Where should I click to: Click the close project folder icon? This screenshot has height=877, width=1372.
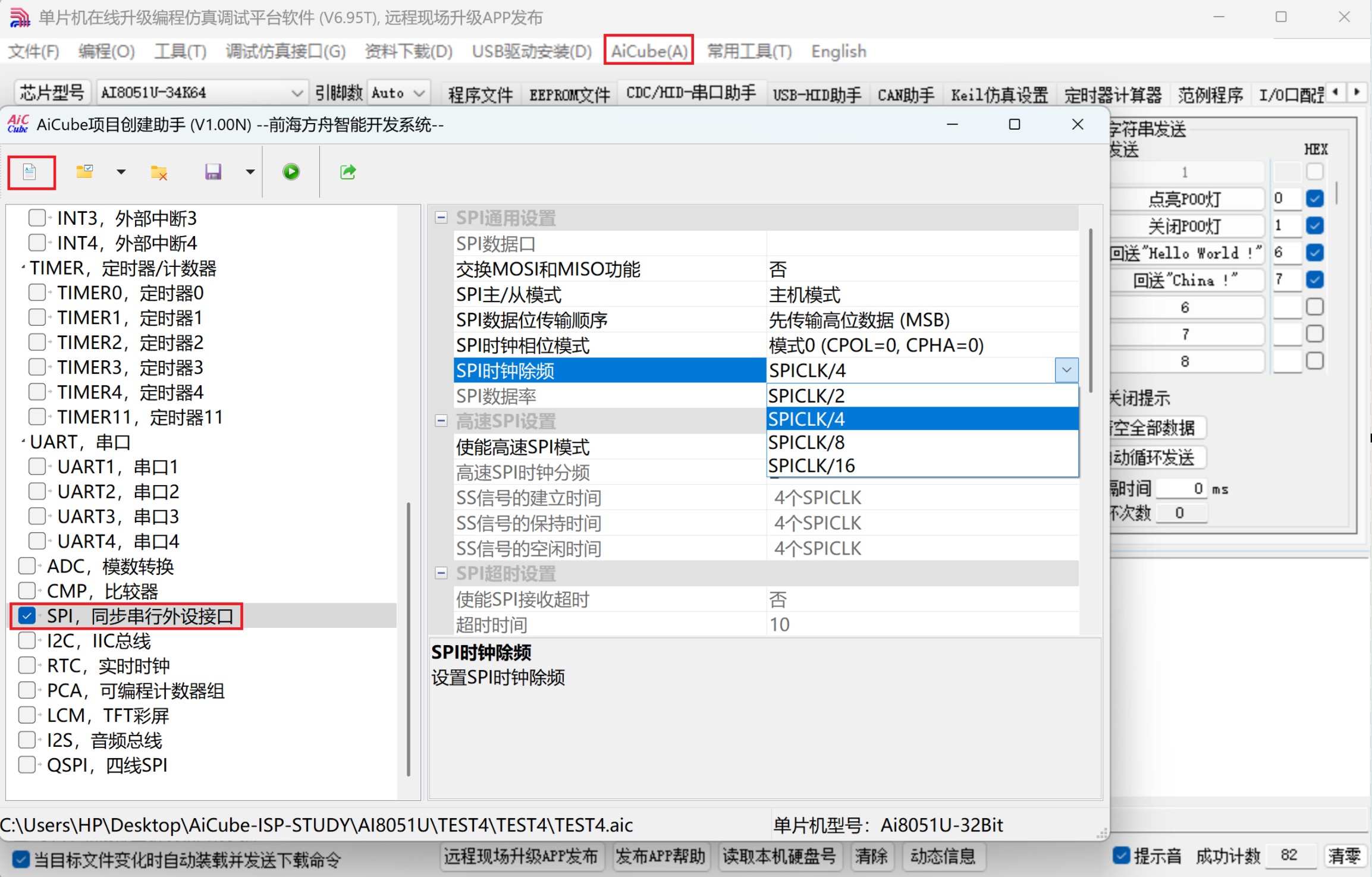click(x=159, y=172)
